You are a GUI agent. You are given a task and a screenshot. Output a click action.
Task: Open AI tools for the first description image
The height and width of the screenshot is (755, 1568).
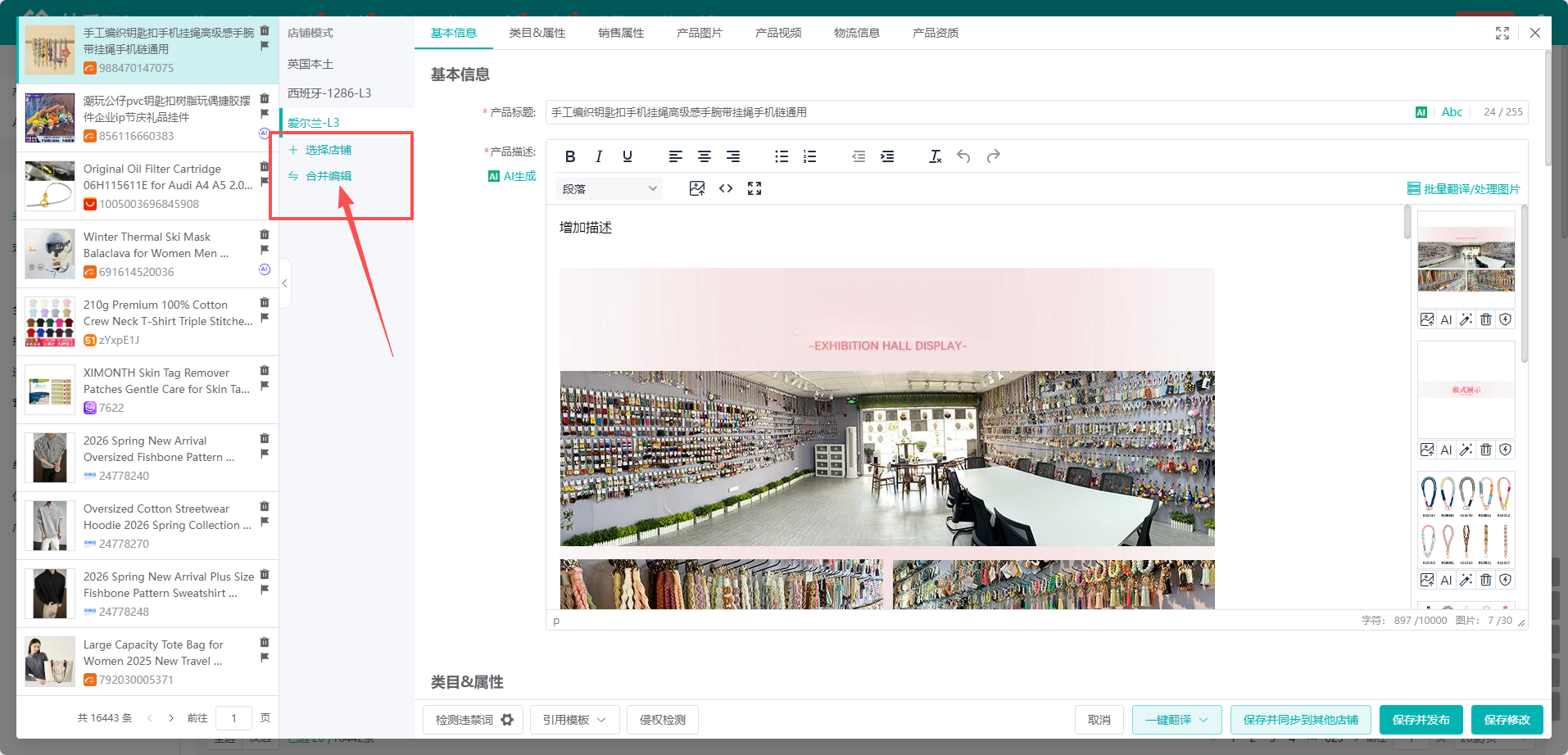[1447, 319]
